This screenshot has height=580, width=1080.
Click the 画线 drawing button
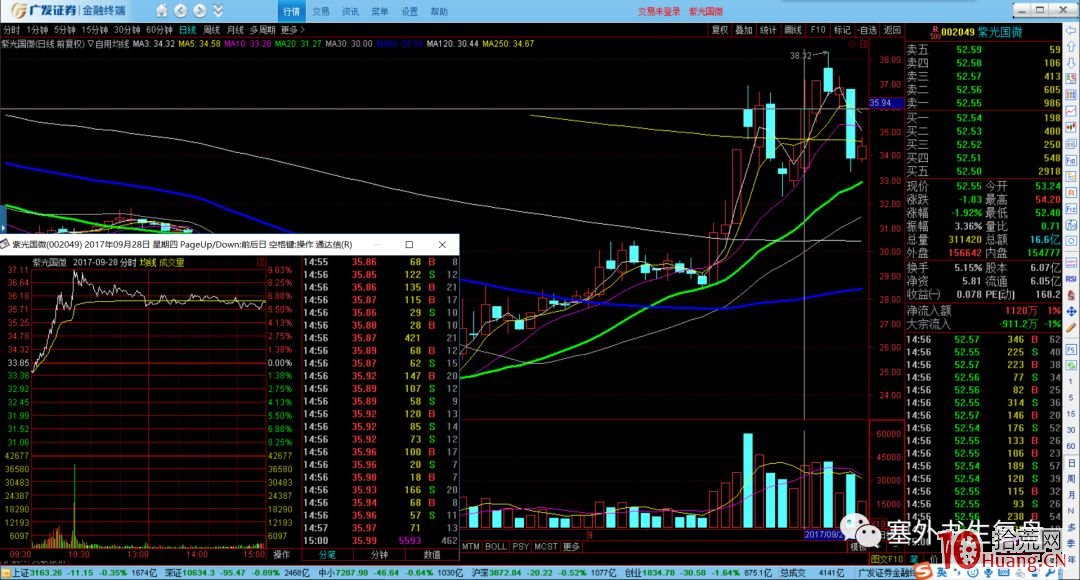coord(793,30)
